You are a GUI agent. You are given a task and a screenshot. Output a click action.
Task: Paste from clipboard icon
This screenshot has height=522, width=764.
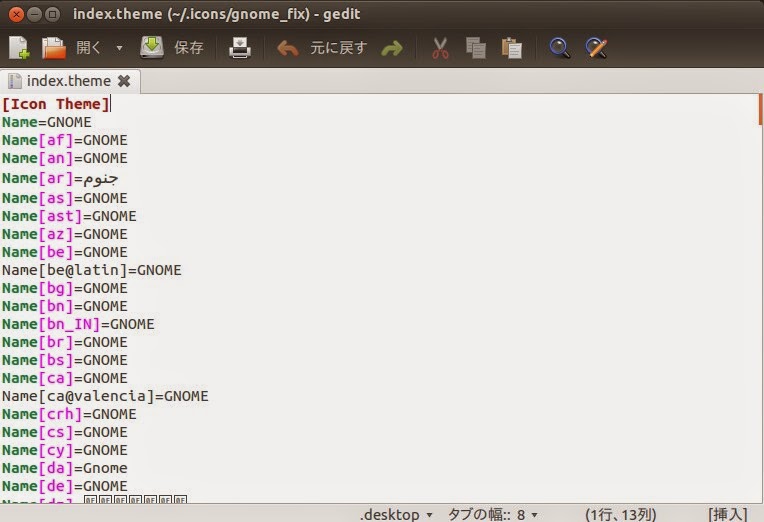point(512,48)
